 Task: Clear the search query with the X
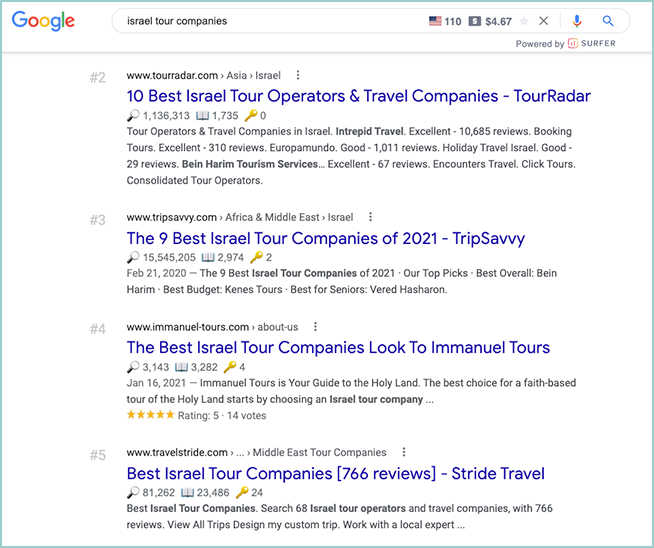coord(544,21)
